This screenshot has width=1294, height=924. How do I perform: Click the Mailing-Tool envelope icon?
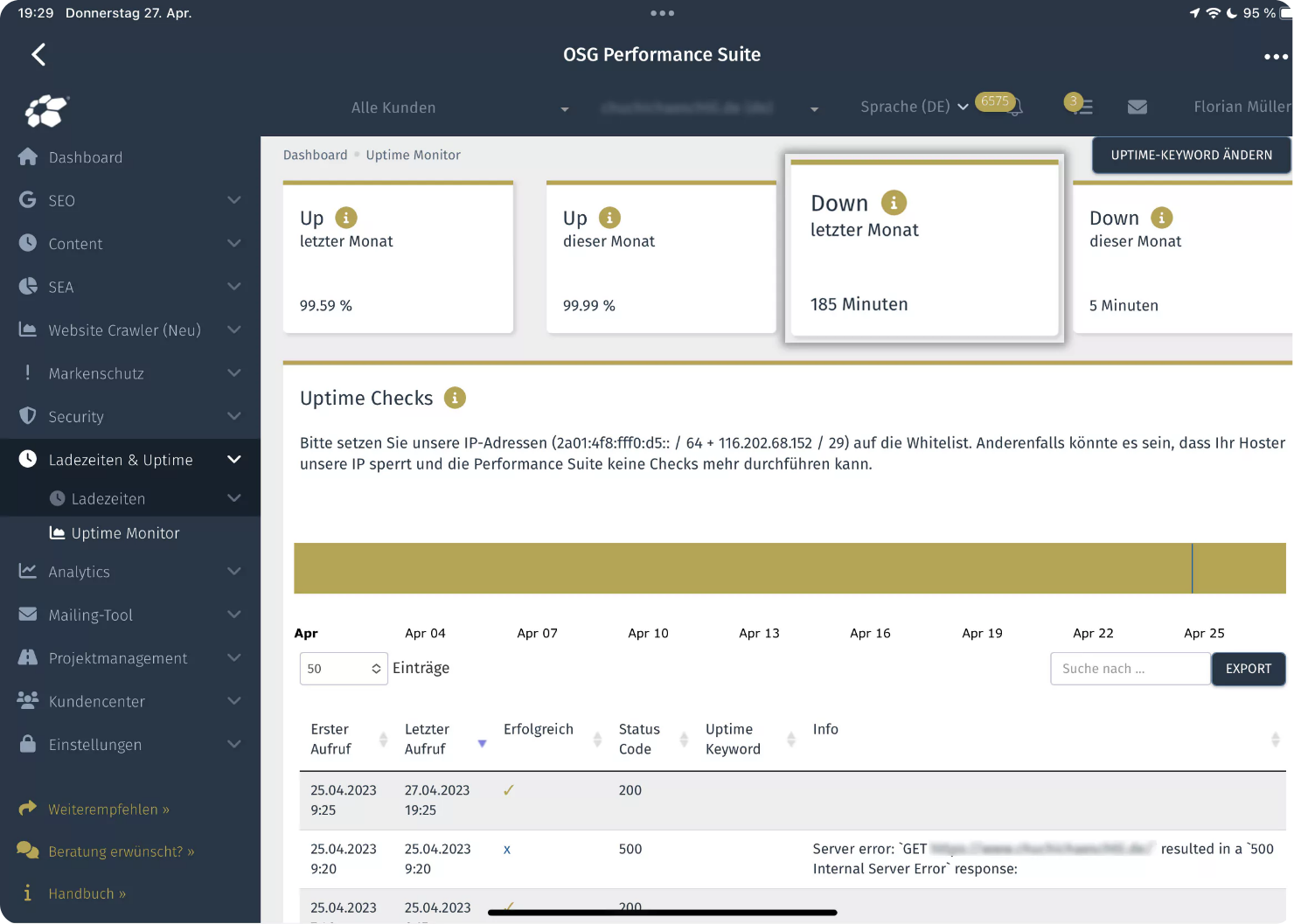pos(28,614)
